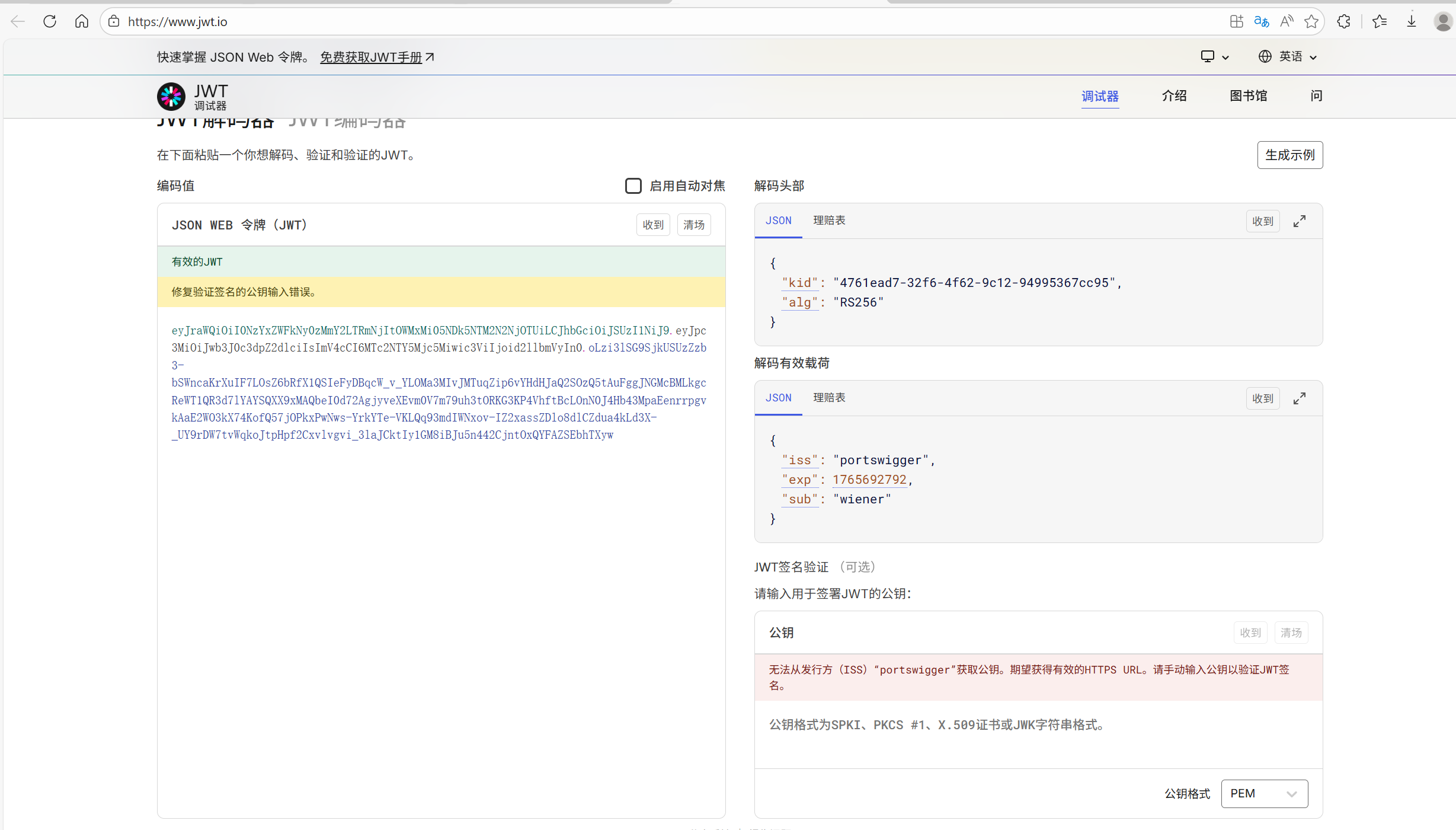Open the browser downloads icon
This screenshot has width=1456, height=830.
click(x=1412, y=22)
